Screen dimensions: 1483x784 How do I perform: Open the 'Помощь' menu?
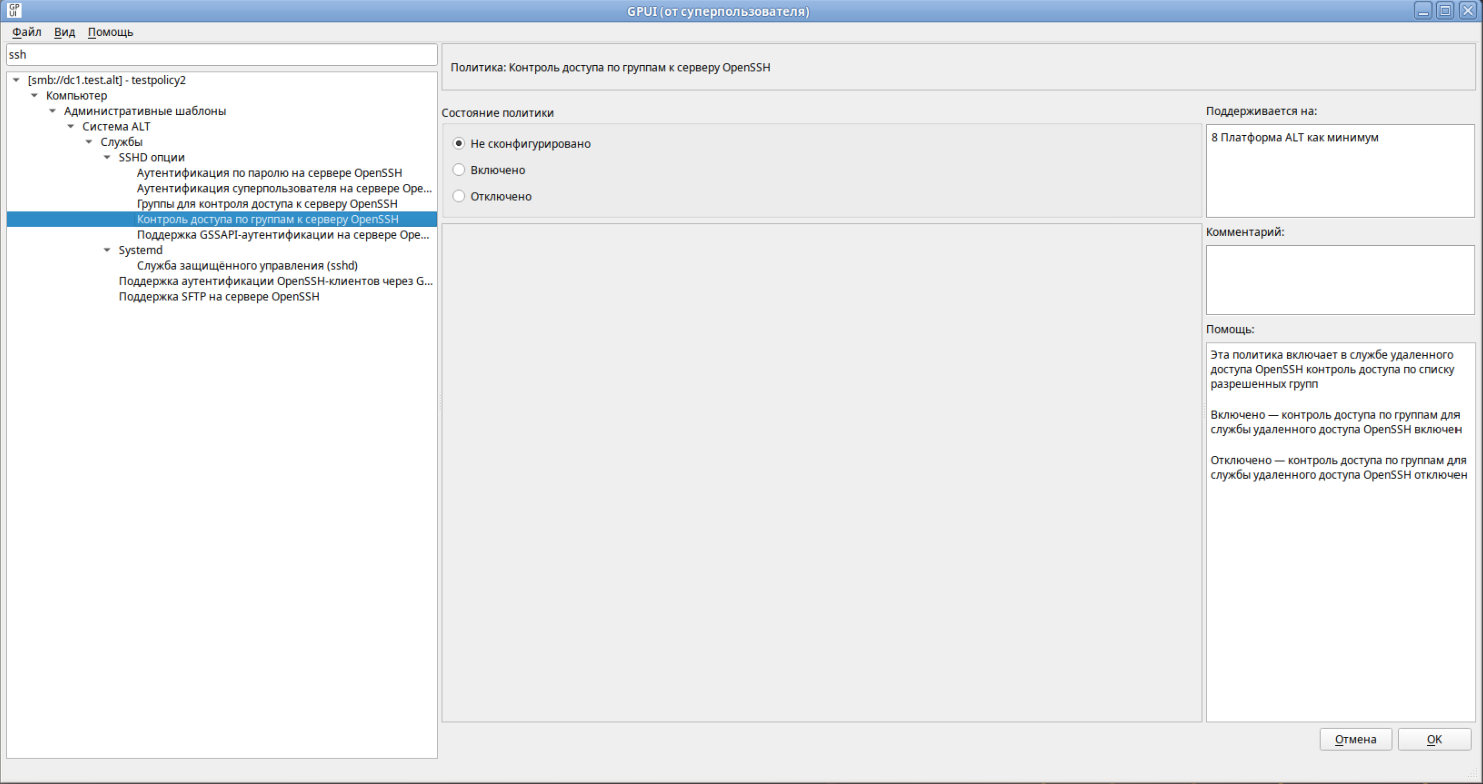tap(110, 32)
